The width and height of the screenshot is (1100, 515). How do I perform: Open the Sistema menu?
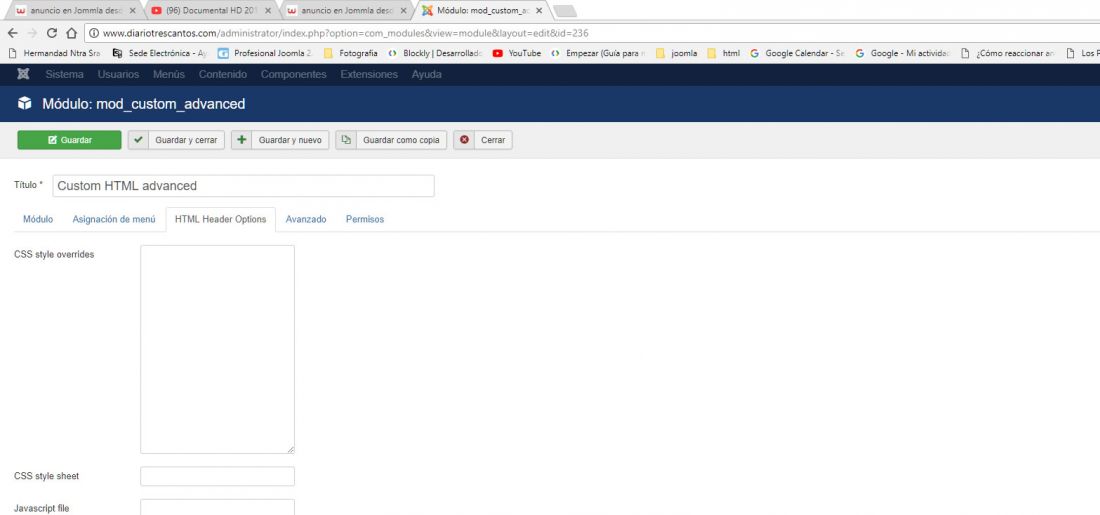click(x=65, y=74)
